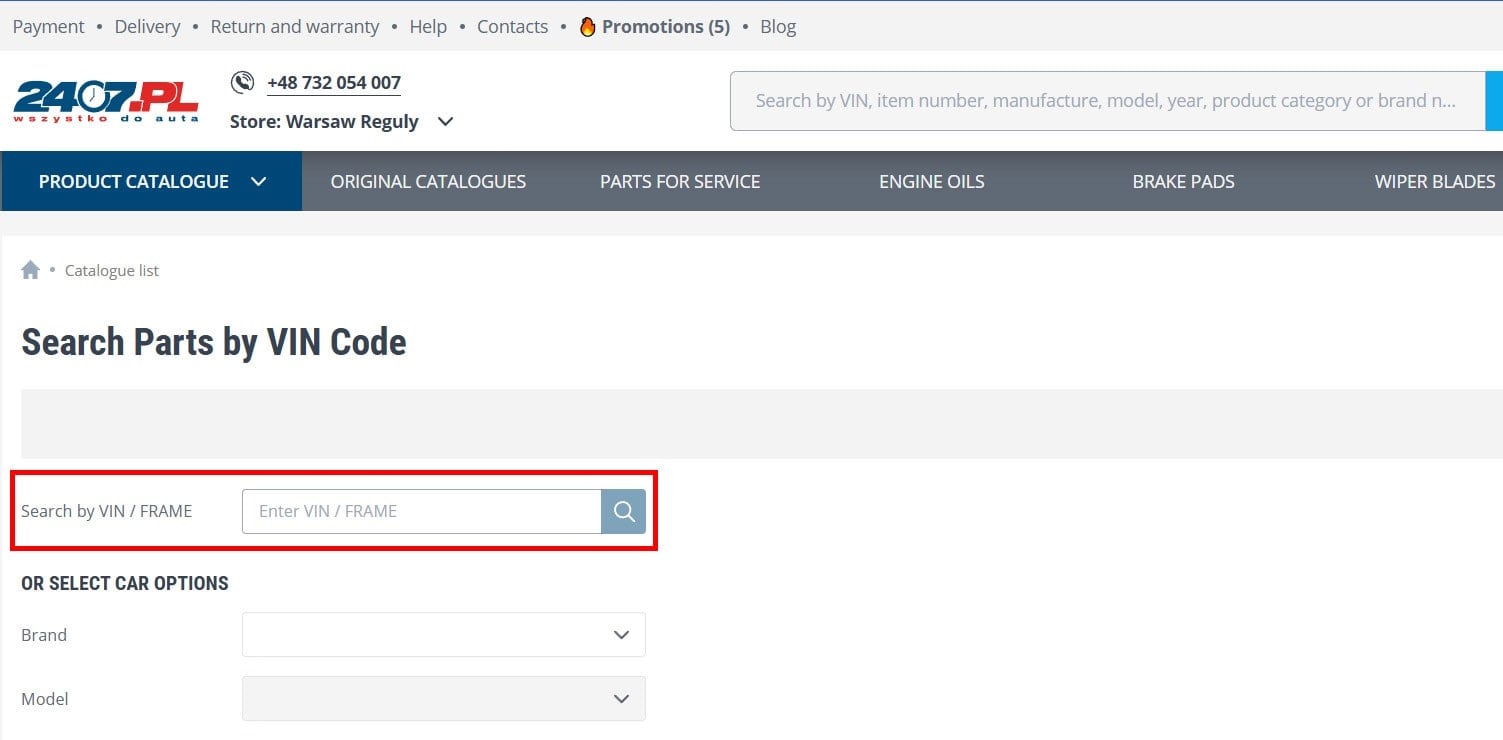
Task: Open the Contacts page
Action: pyautogui.click(x=513, y=27)
